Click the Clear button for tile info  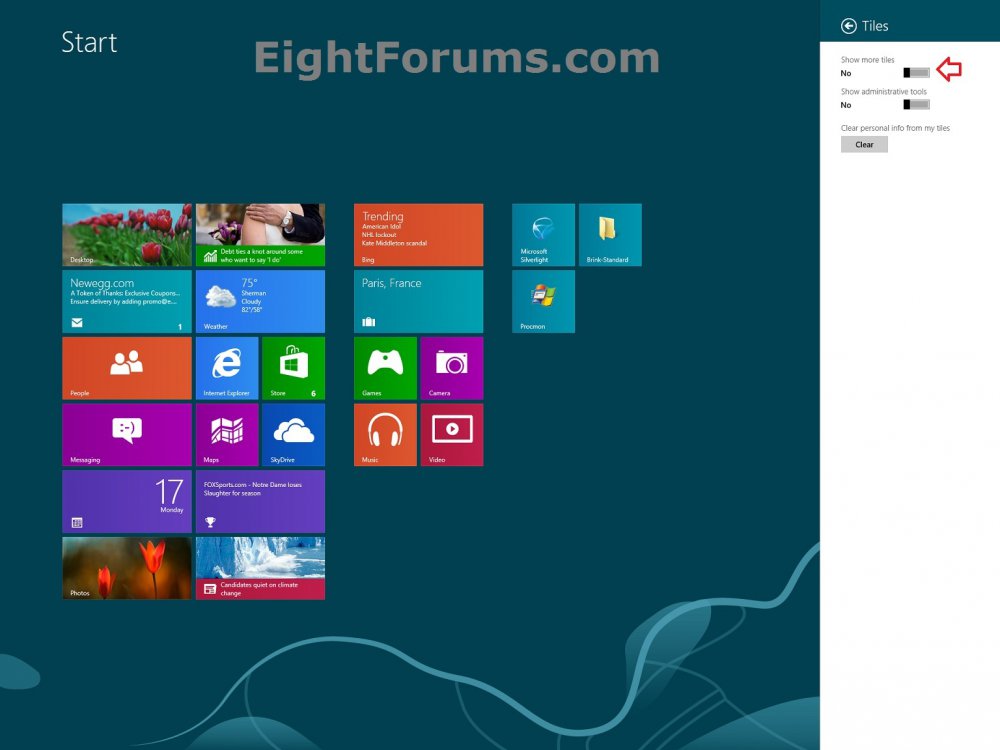864,145
